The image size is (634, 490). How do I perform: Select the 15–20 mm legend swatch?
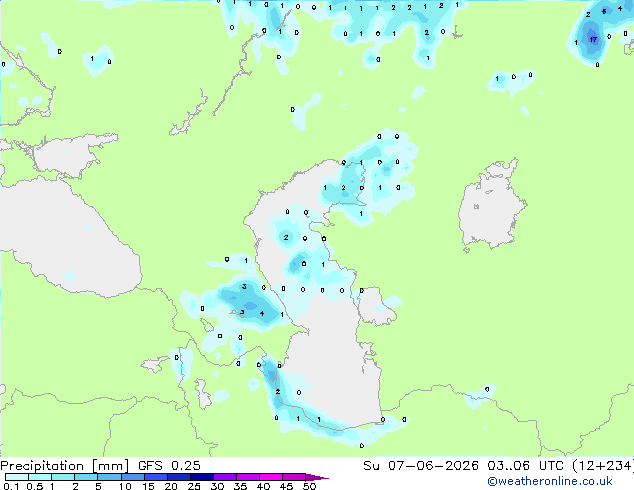coord(155,477)
